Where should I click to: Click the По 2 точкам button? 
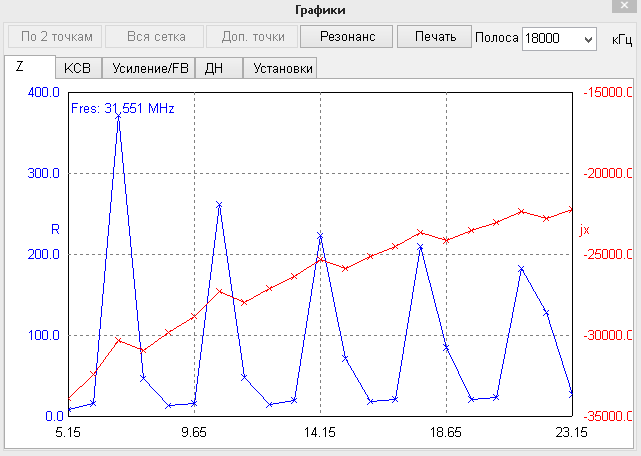(56, 37)
